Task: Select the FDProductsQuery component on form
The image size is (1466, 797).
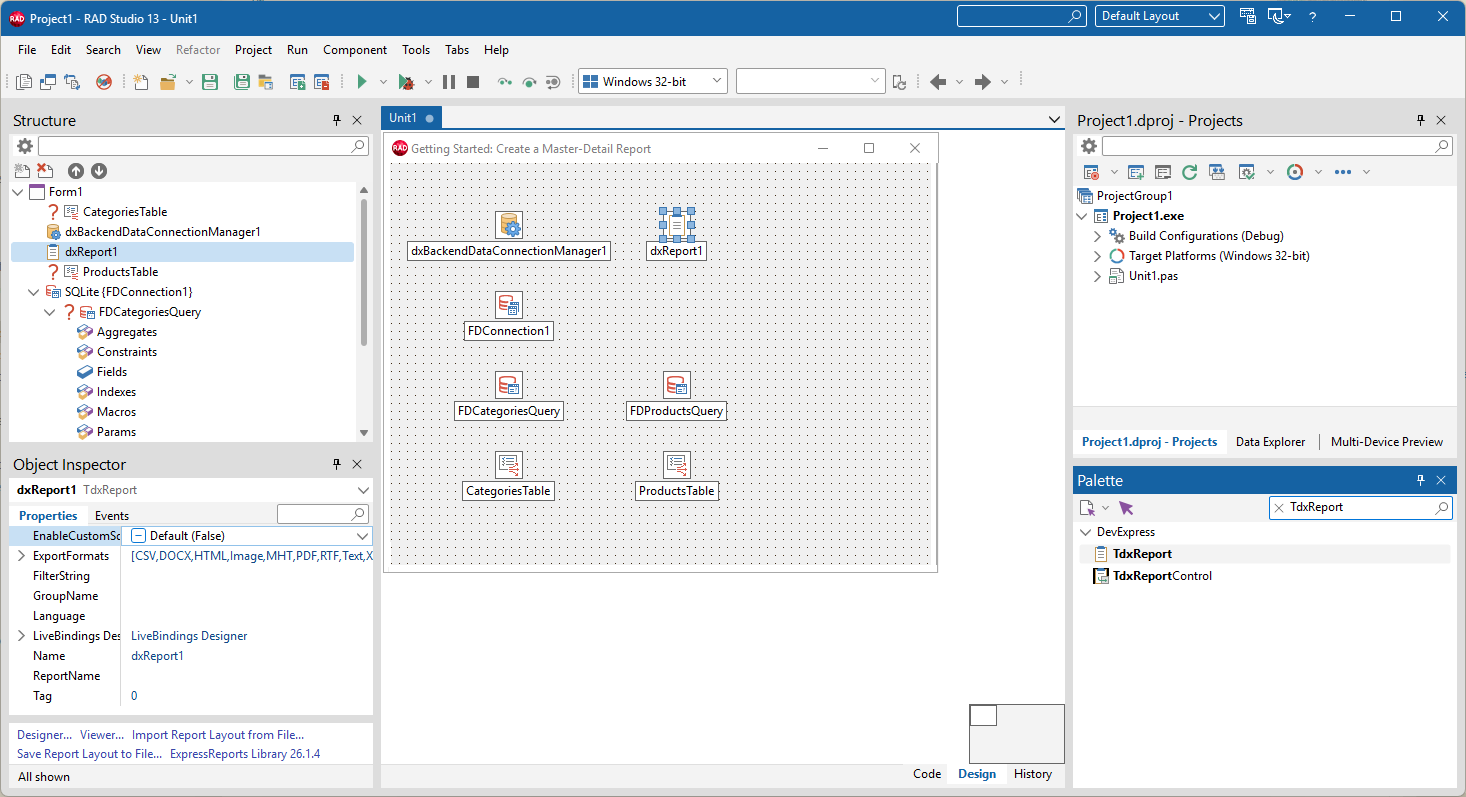Action: (x=677, y=385)
